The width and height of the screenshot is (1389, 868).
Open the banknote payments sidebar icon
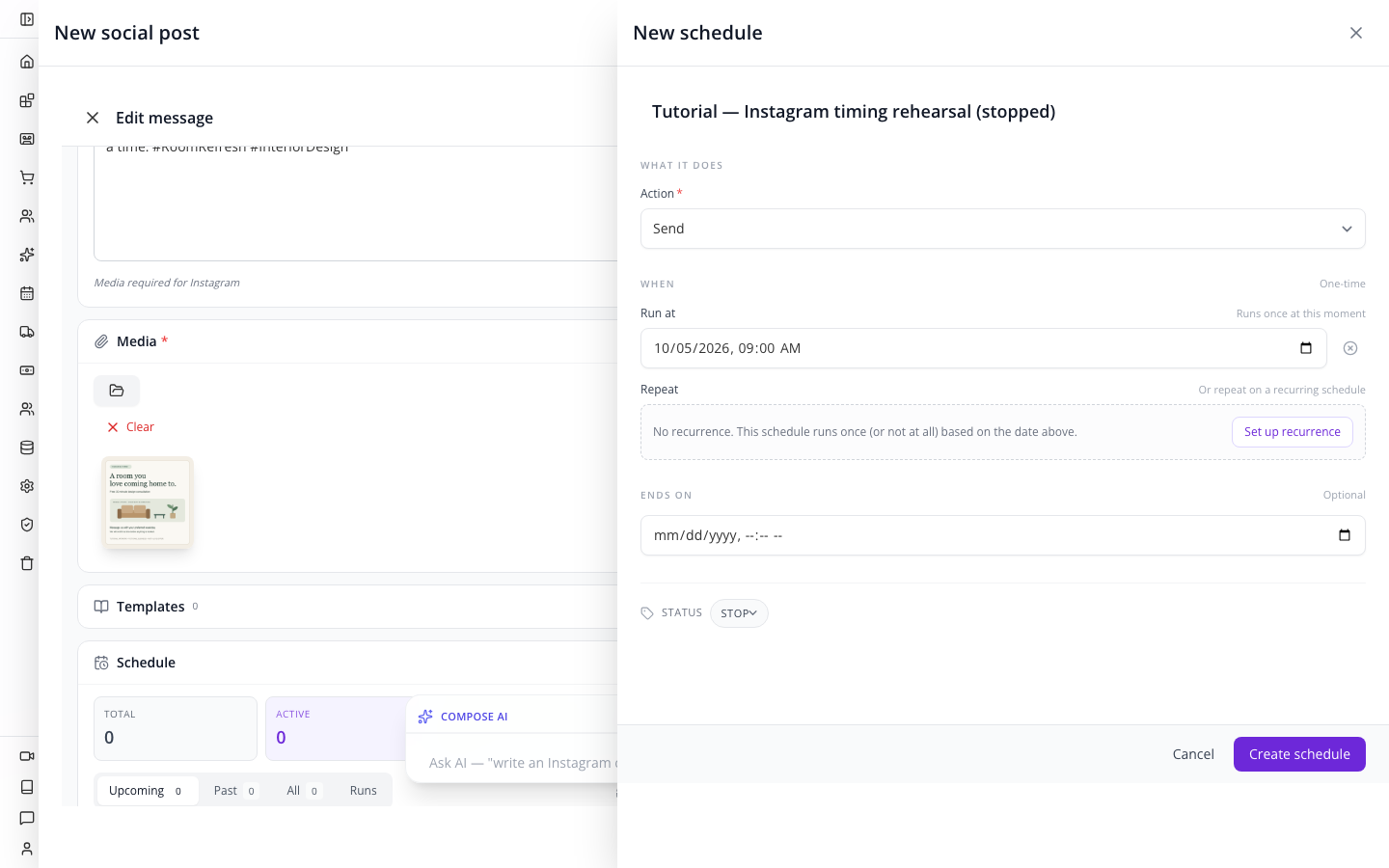27,370
